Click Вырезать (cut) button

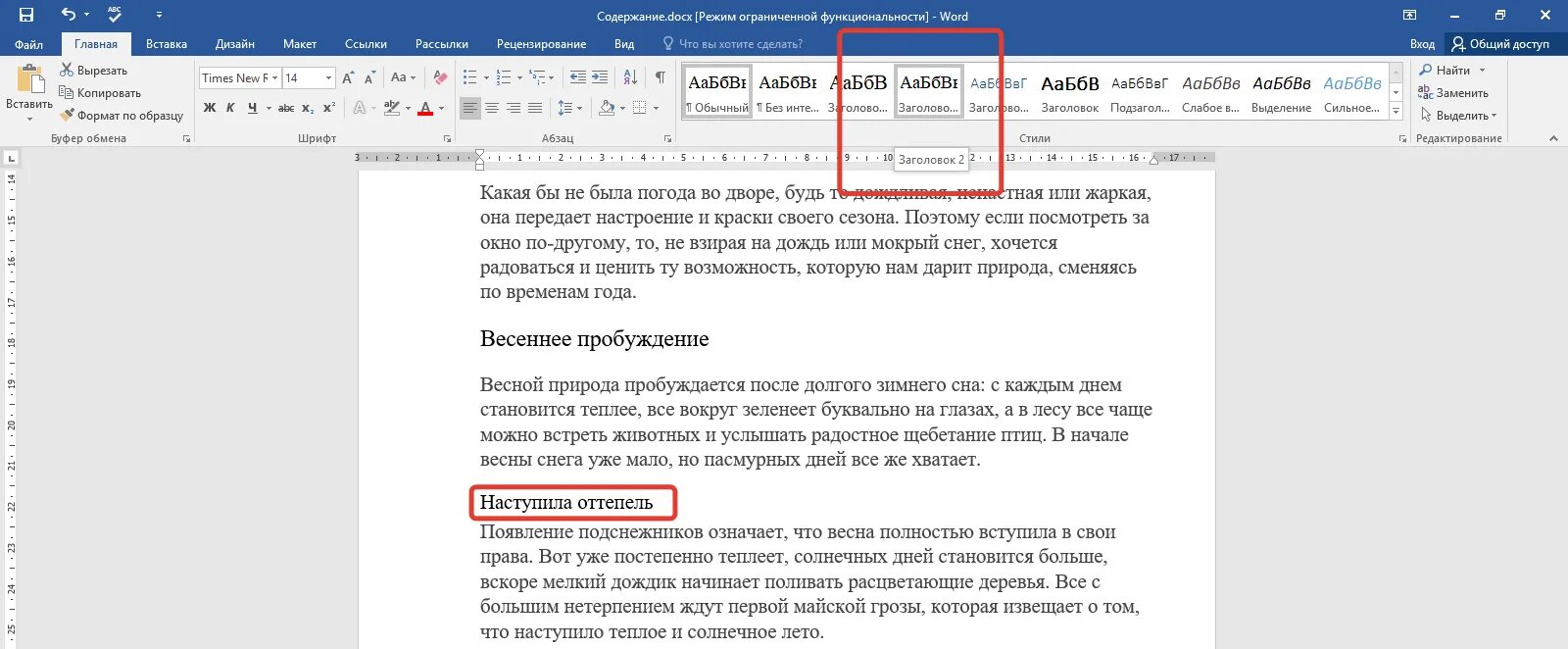tap(94, 71)
